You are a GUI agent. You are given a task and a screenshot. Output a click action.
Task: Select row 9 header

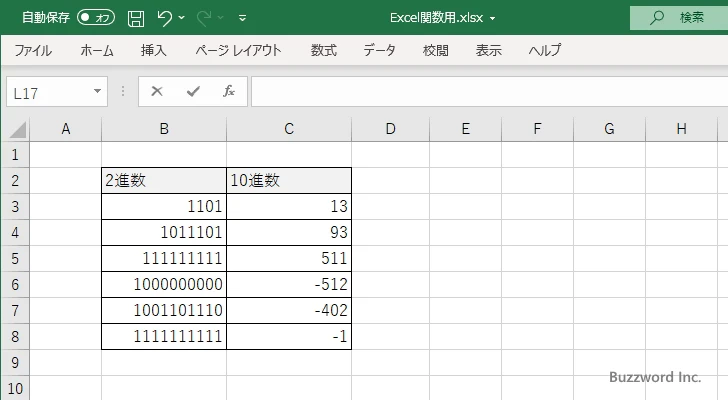pyautogui.click(x=15, y=362)
